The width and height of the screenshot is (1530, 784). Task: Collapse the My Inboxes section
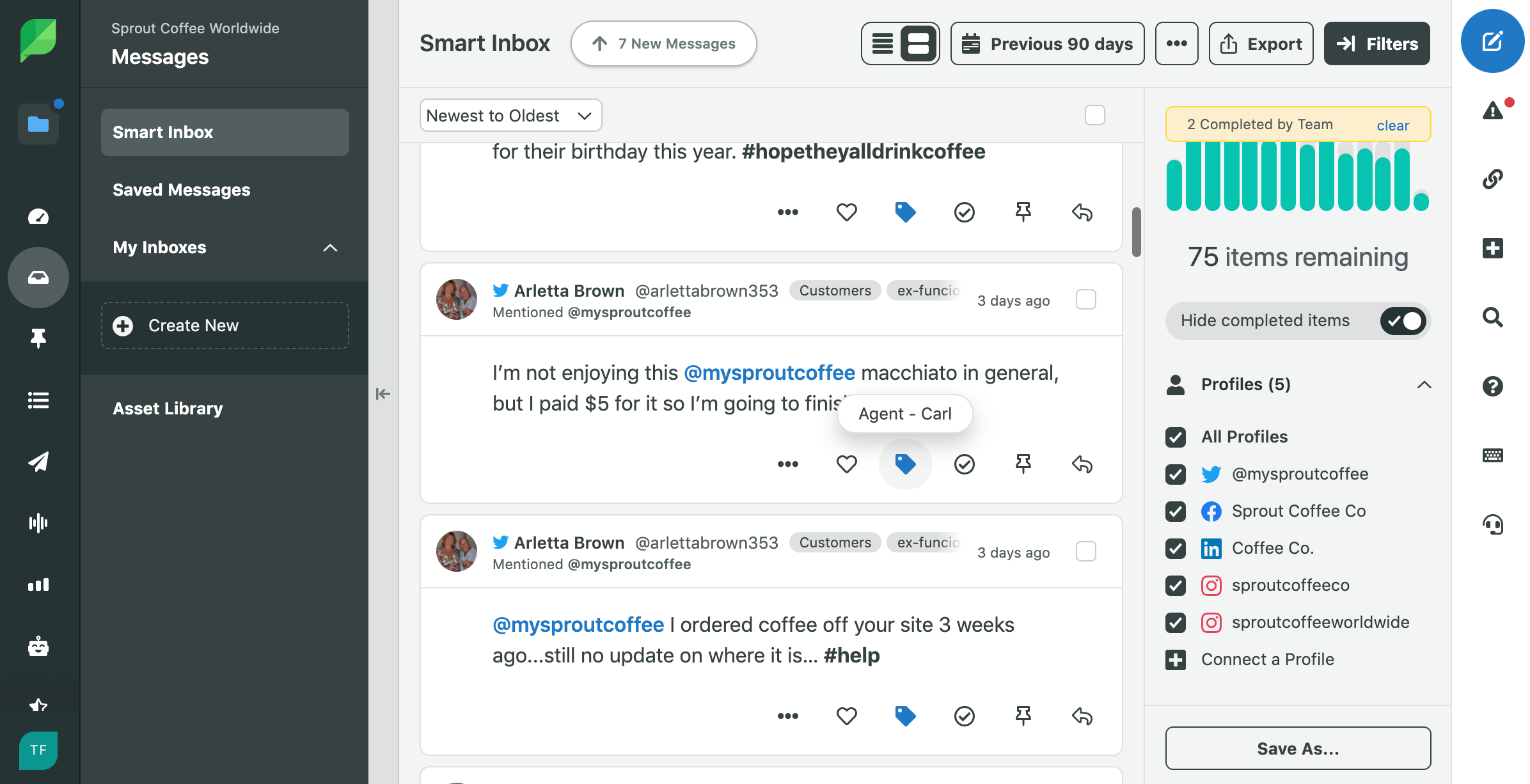[330, 247]
